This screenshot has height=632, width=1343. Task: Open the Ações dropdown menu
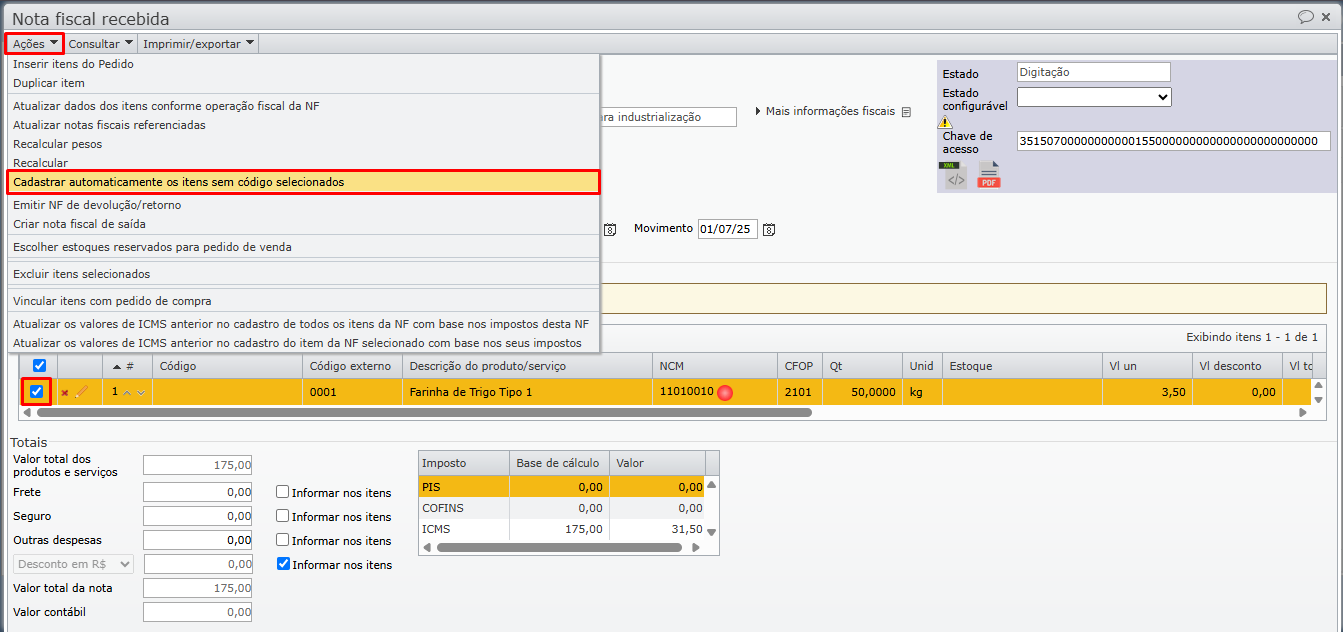pyautogui.click(x=35, y=43)
